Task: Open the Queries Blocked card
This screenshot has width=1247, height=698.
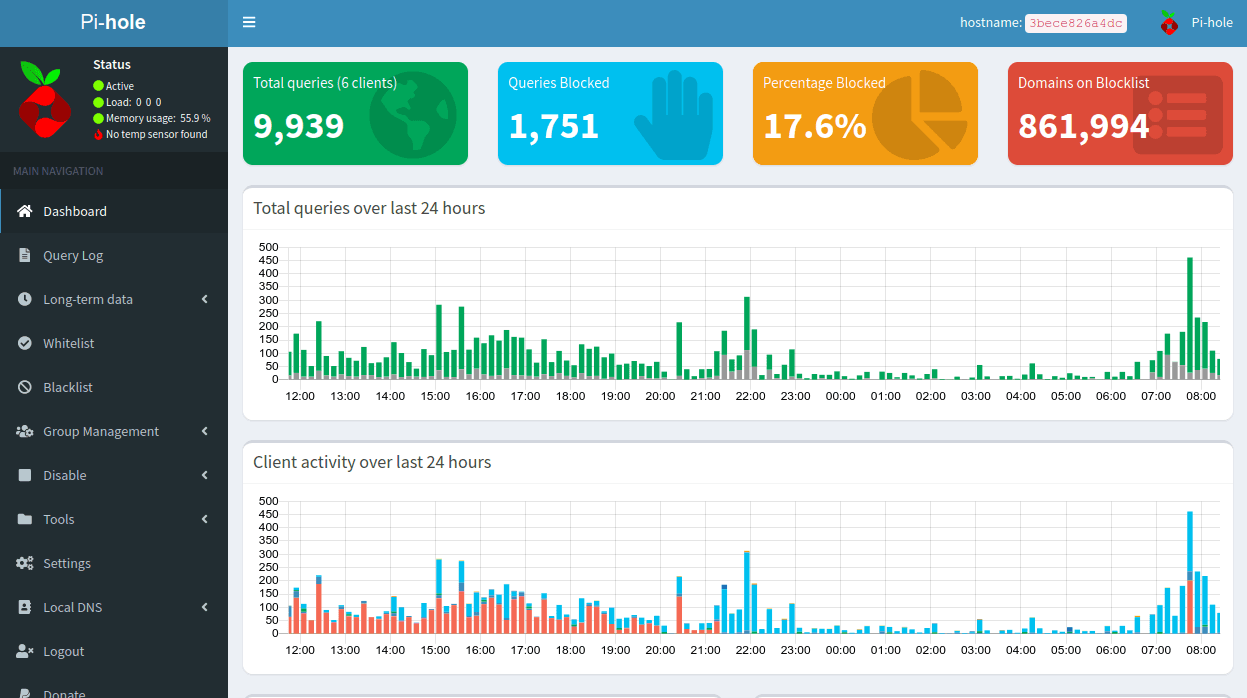Action: pyautogui.click(x=610, y=113)
